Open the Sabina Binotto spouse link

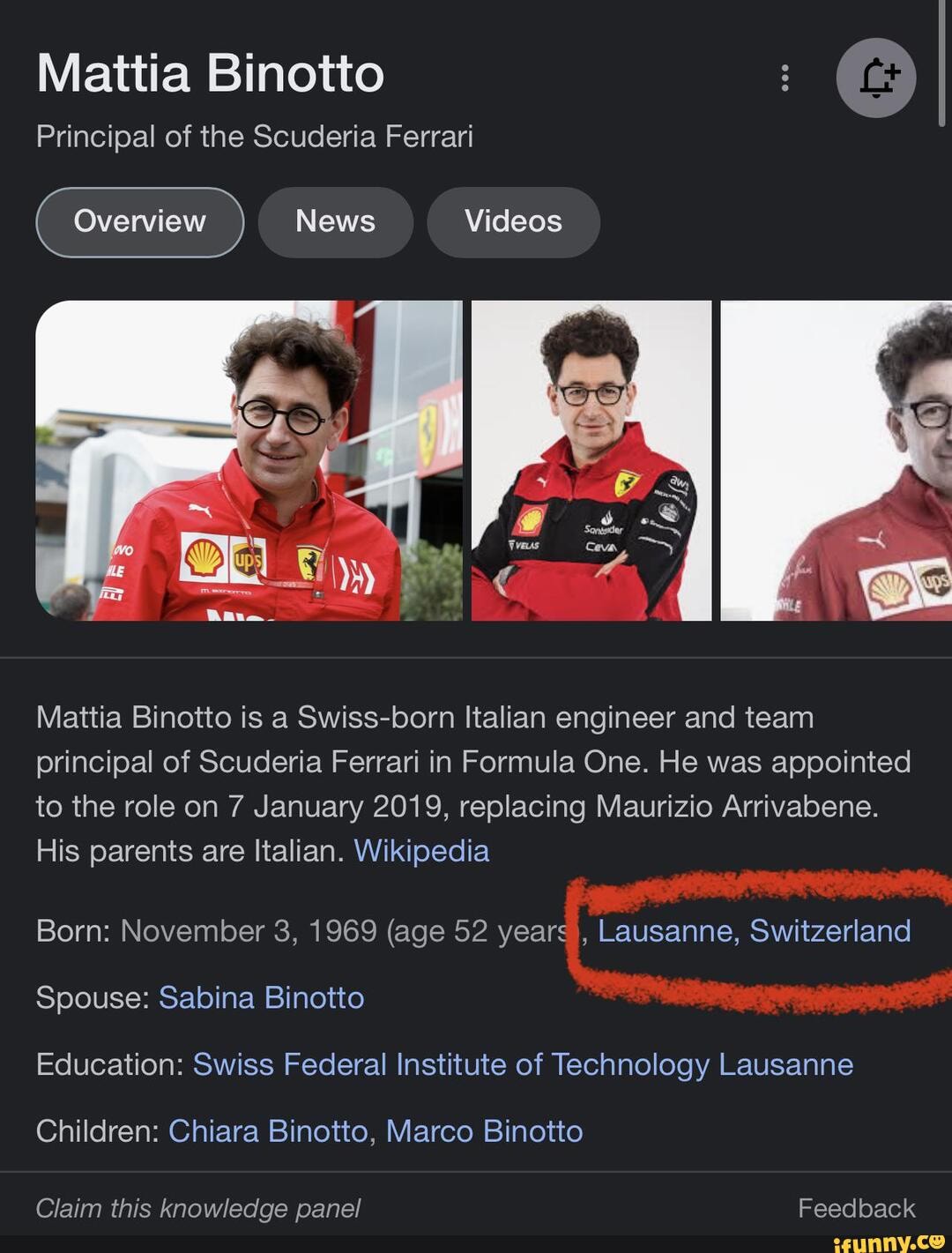[x=261, y=997]
